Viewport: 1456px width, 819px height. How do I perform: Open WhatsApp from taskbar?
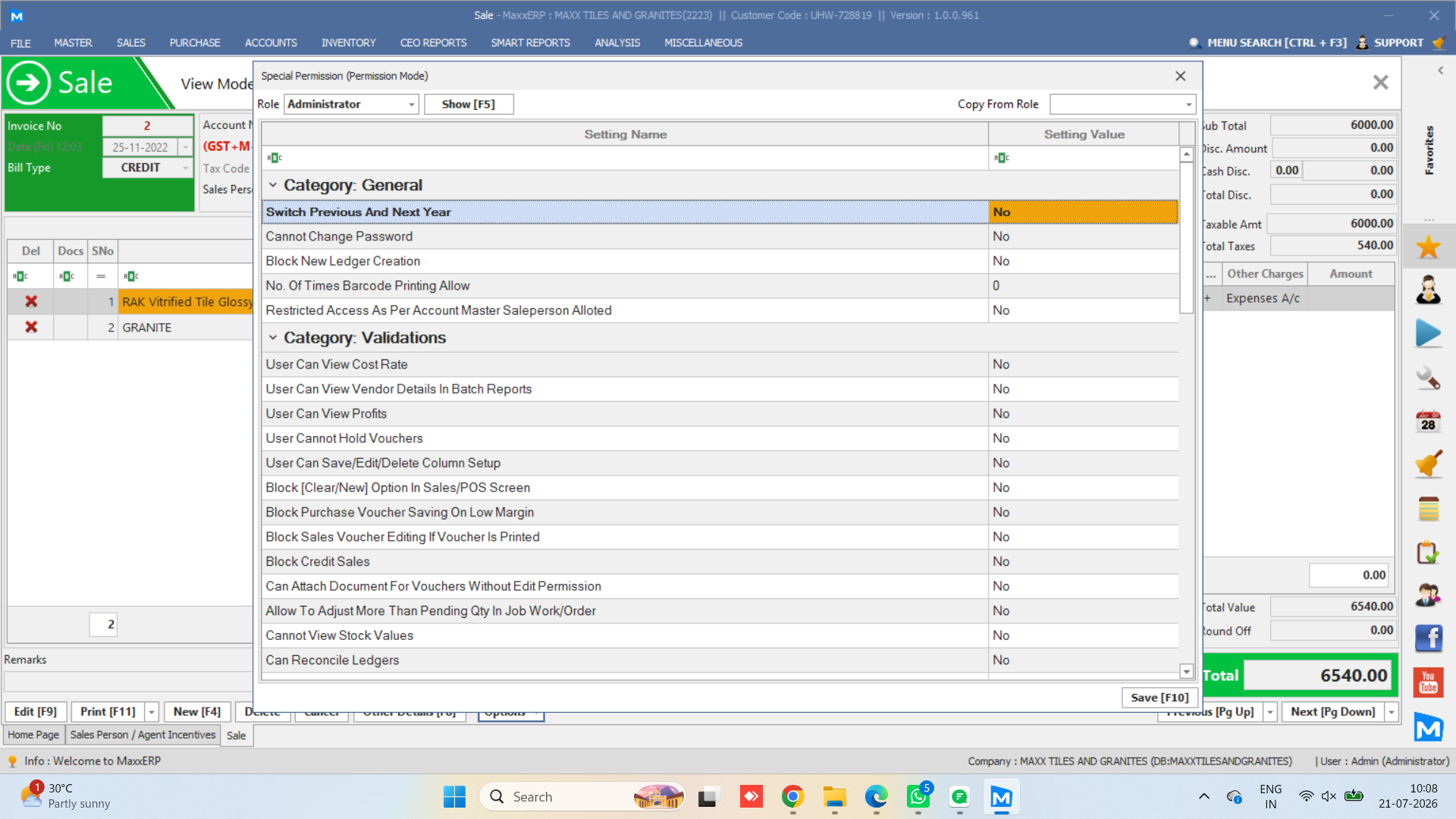click(918, 797)
